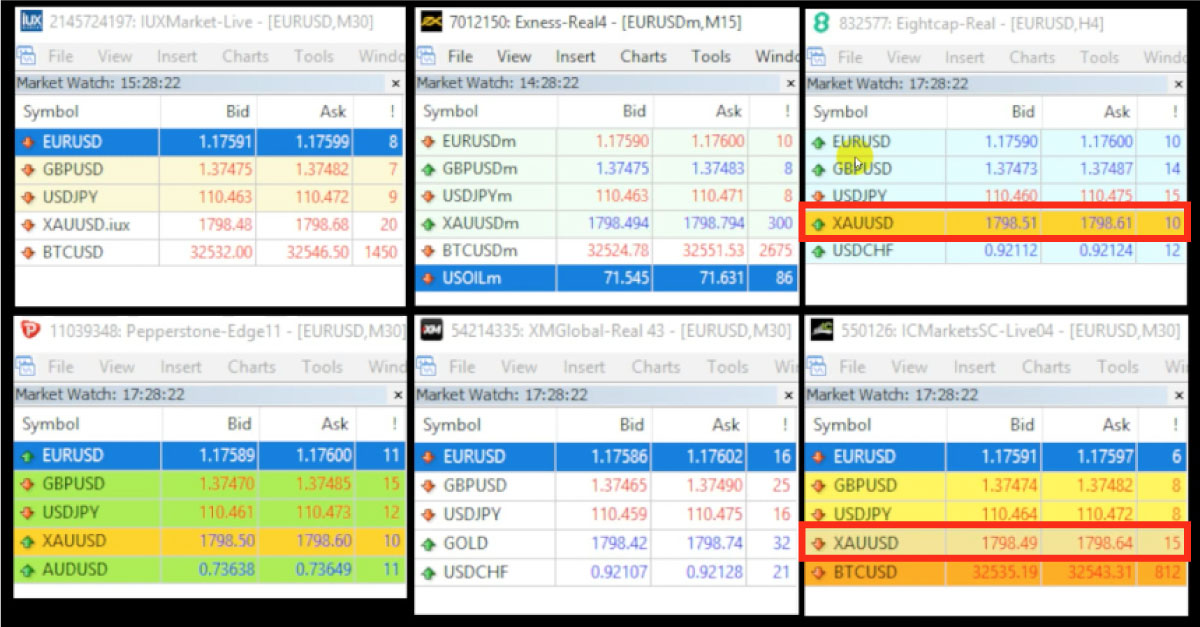
Task: Select the GOLD symbol in the XMGlobal window
Action: tap(465, 543)
